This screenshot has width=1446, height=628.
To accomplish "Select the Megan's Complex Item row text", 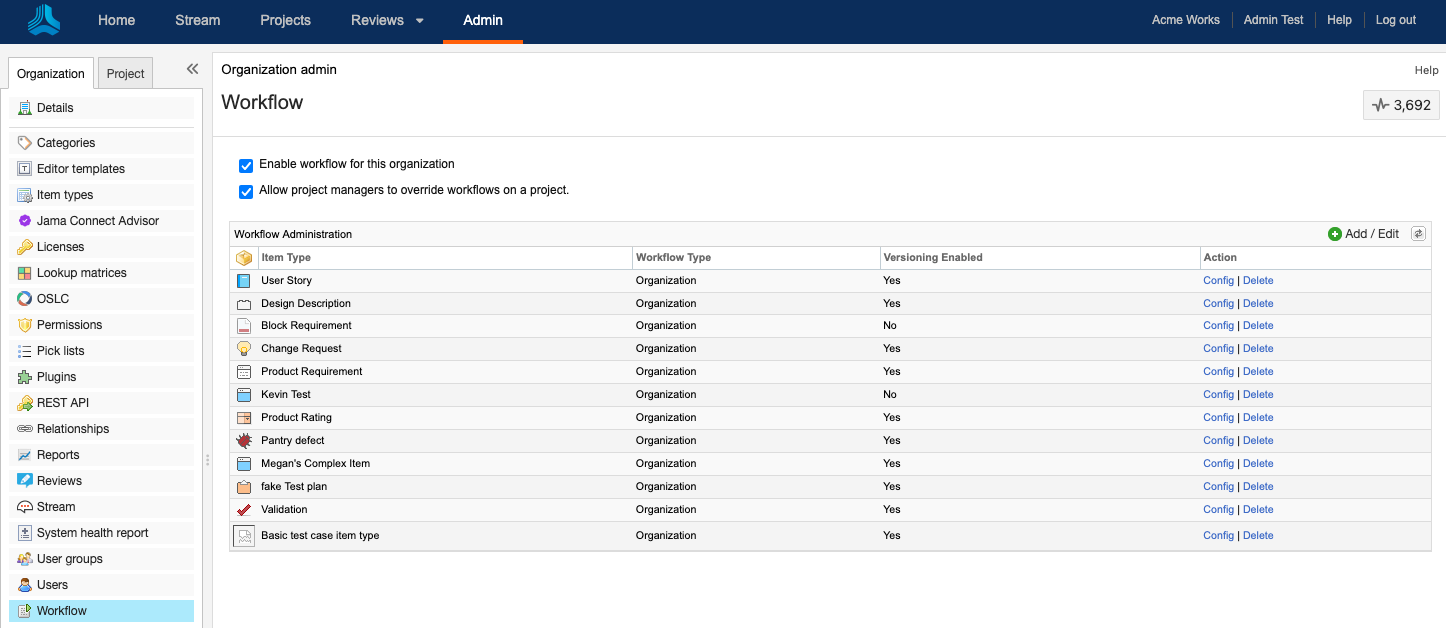I will (316, 463).
